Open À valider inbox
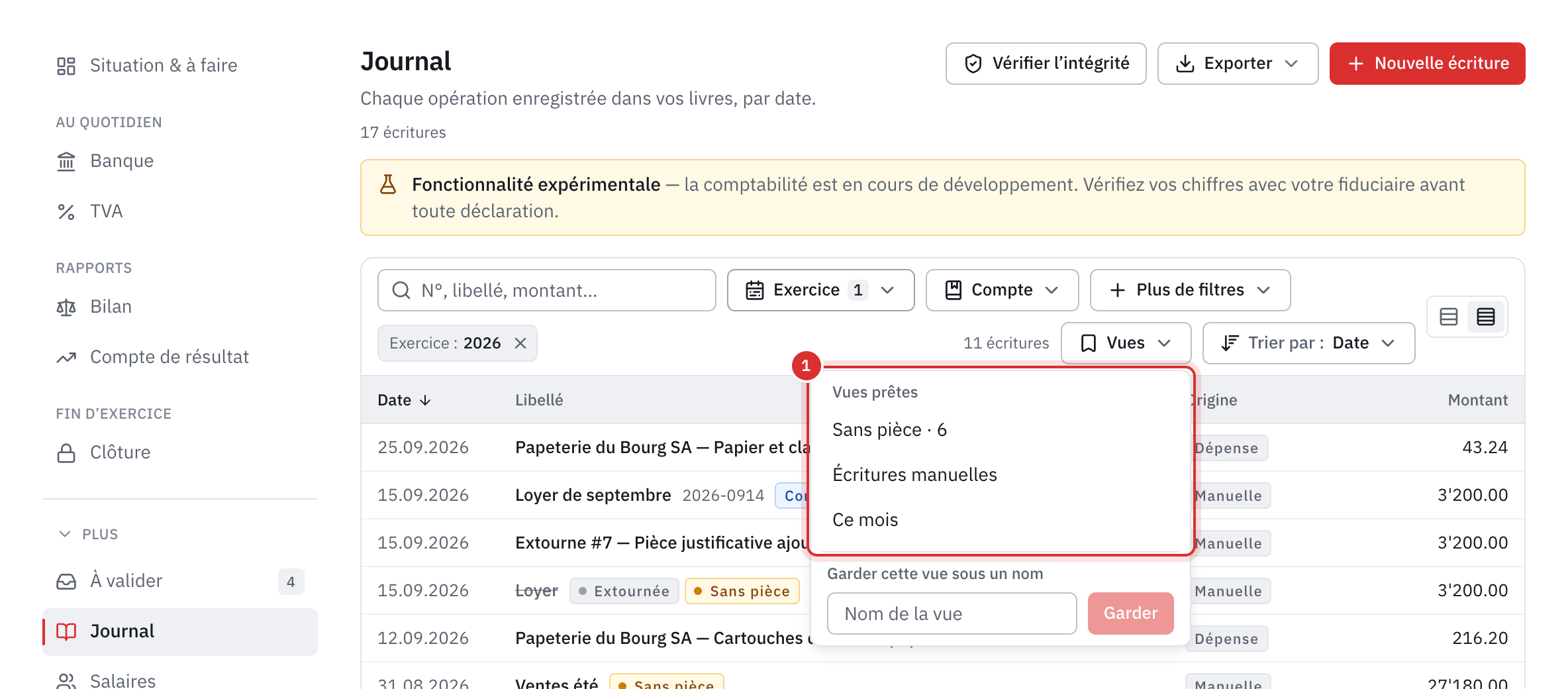Viewport: 1568px width, 689px height. click(x=180, y=581)
